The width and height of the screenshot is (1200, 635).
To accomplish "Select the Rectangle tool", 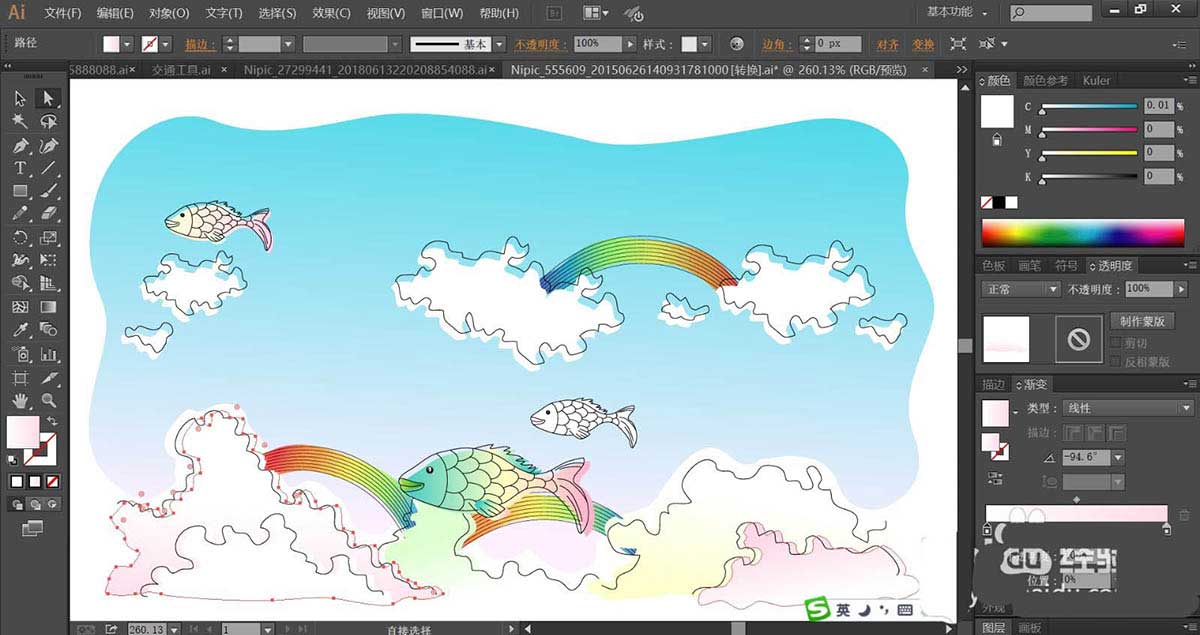I will (20, 191).
